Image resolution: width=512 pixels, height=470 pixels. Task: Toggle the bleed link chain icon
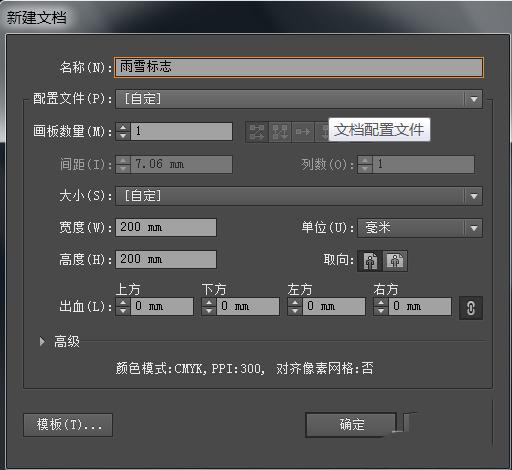pos(471,308)
